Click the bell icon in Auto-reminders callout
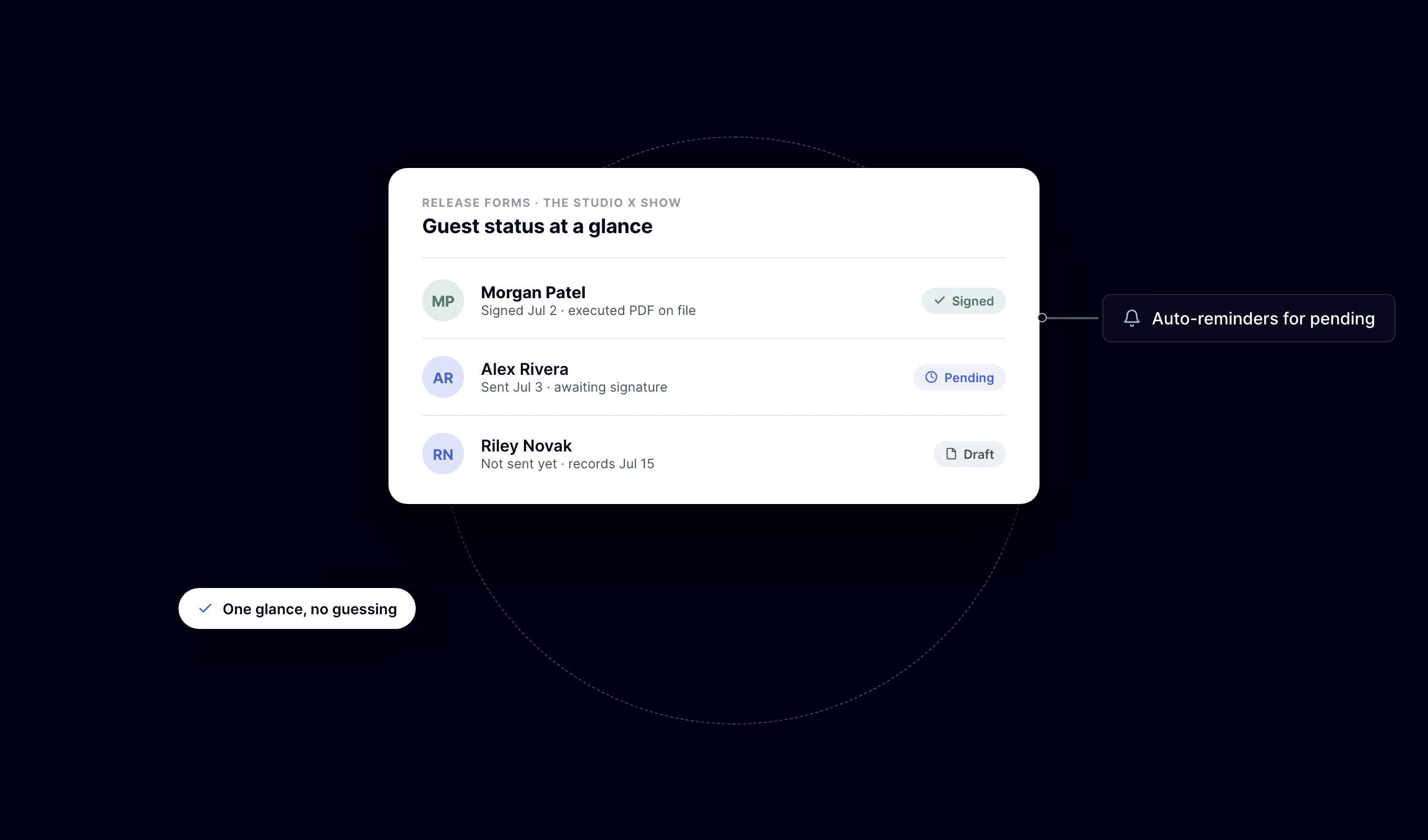The width and height of the screenshot is (1428, 840). pos(1131,318)
